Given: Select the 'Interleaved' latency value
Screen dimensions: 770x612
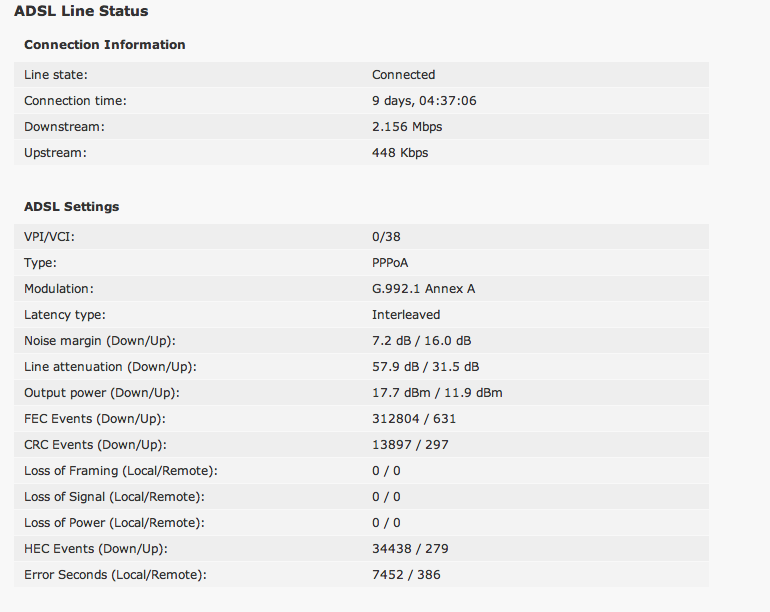Looking at the screenshot, I should tap(406, 315).
